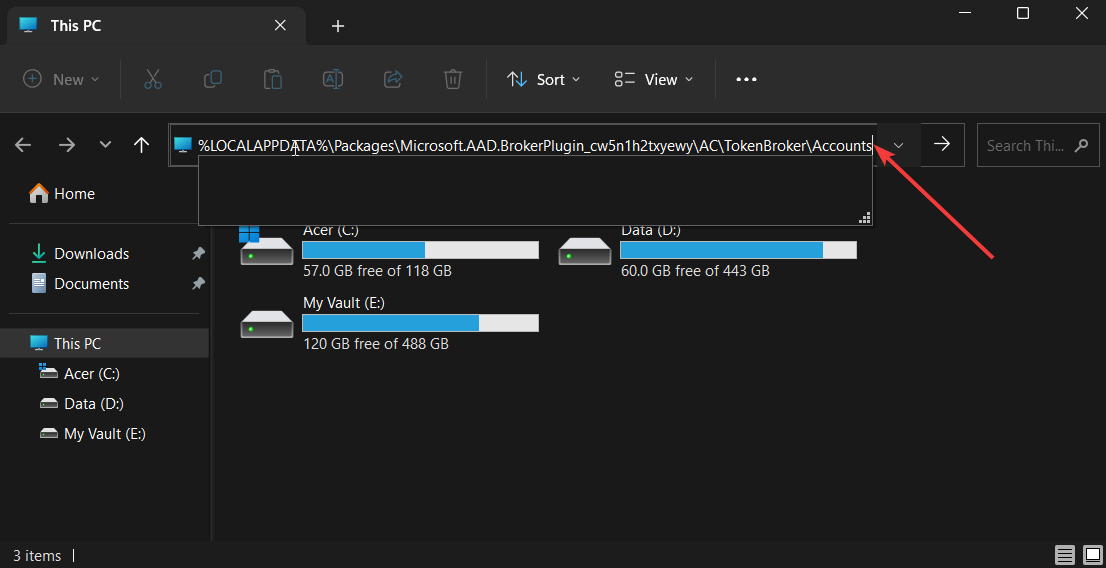1106x568 pixels.
Task: Open the New dropdown menu
Action: pos(61,79)
